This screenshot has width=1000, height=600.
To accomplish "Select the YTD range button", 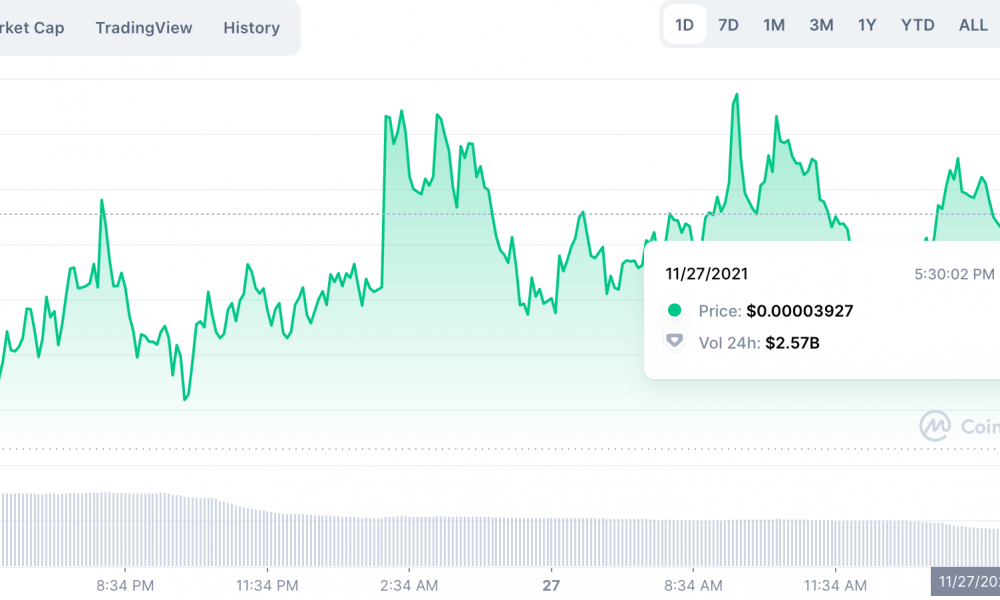I will pyautogui.click(x=917, y=25).
